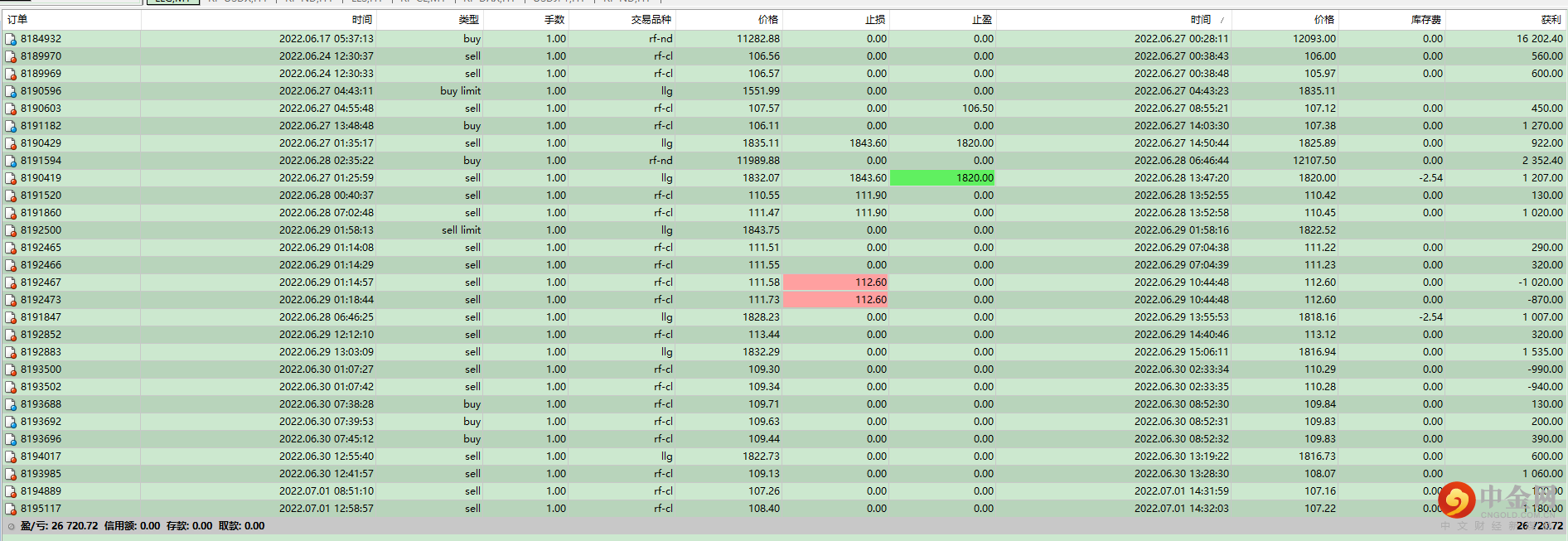Click the 'sell limit' type in order 8192500

(461, 230)
